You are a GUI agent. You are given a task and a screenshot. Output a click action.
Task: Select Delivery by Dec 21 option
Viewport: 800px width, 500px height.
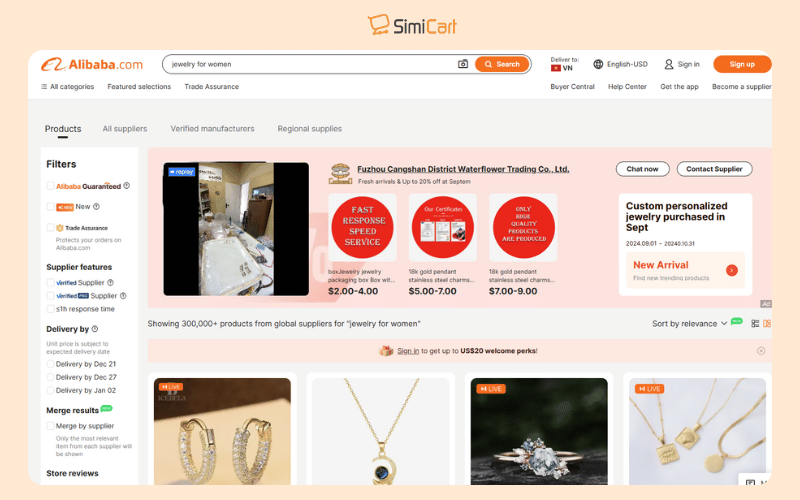pos(50,364)
